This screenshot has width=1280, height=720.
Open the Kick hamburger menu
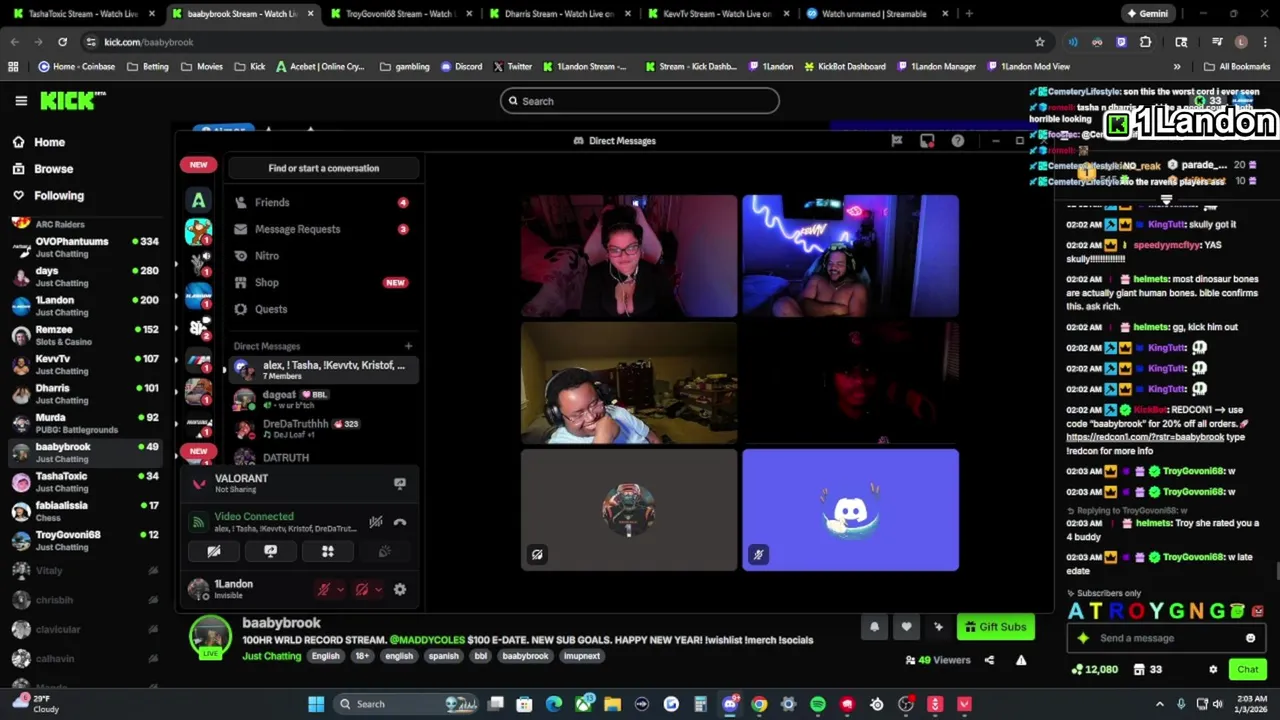(x=21, y=101)
